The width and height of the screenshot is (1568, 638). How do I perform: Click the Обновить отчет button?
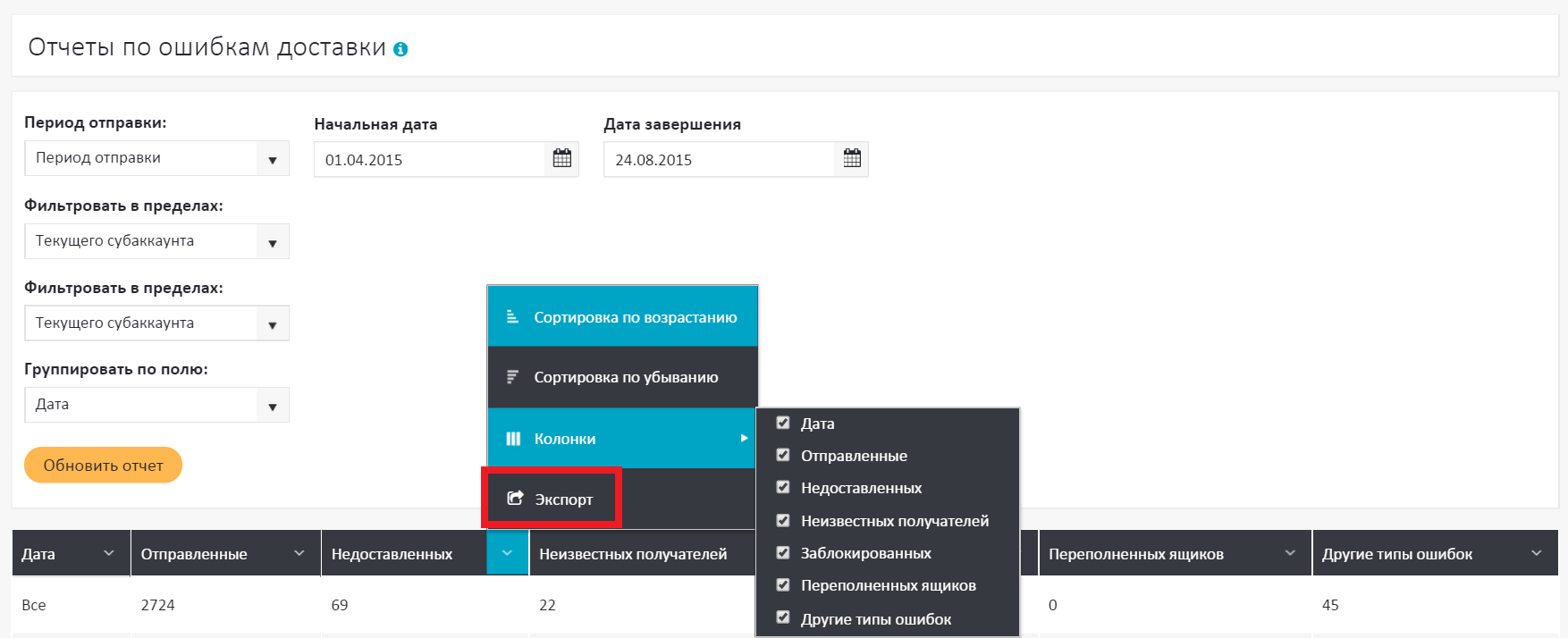click(103, 466)
